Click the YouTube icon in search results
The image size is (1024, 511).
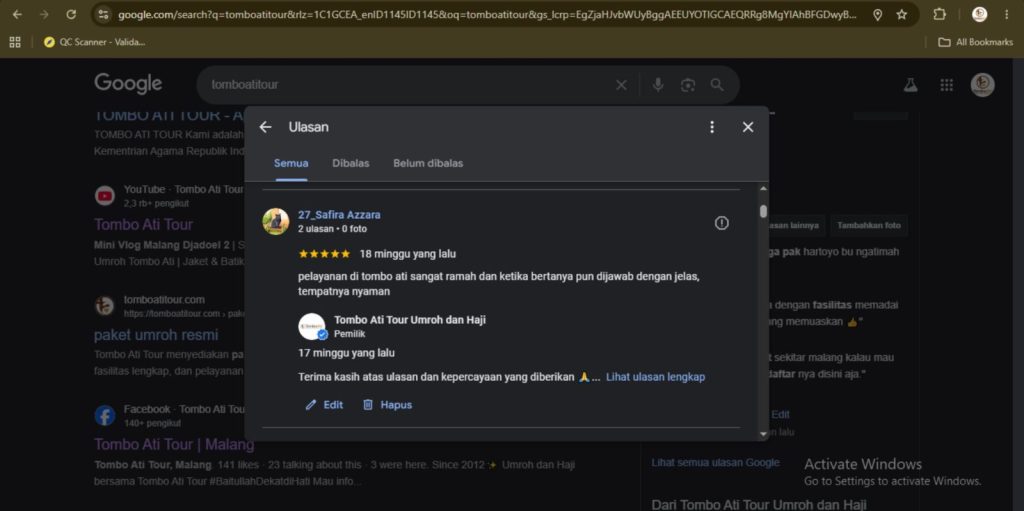104,195
